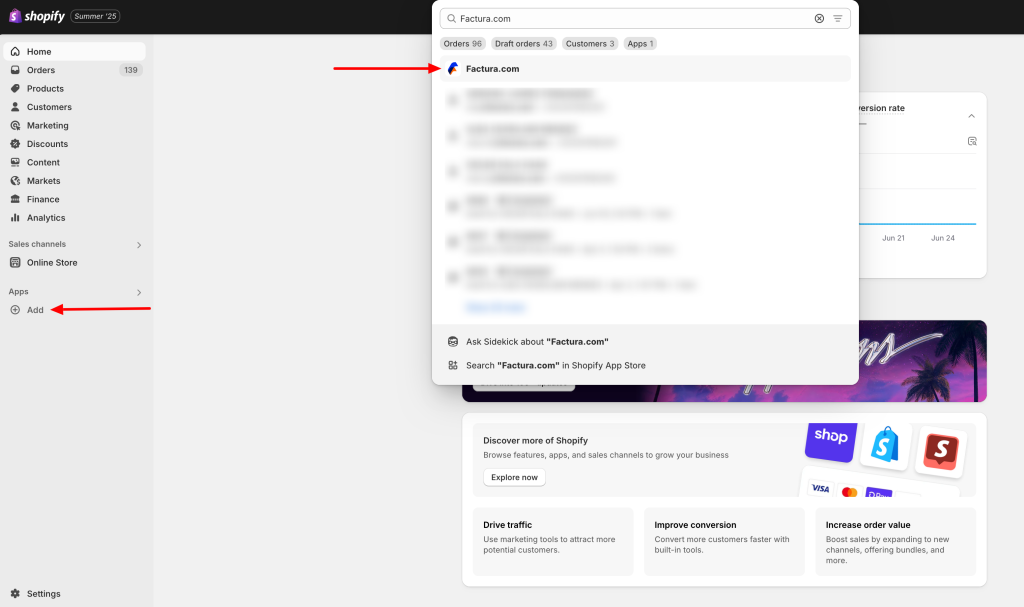The height and width of the screenshot is (607, 1024).
Task: Open Online Store channel
Action: [x=74, y=263]
